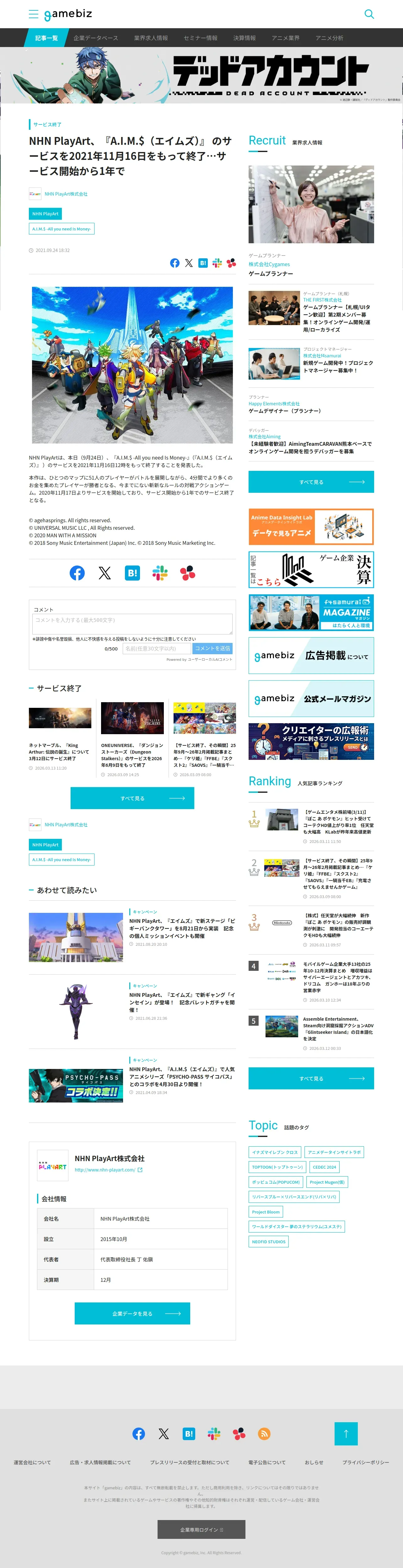This screenshot has height=1568, width=403.
Task: Open the ゲーム企業 決算 banner
Action: pyautogui.click(x=311, y=569)
